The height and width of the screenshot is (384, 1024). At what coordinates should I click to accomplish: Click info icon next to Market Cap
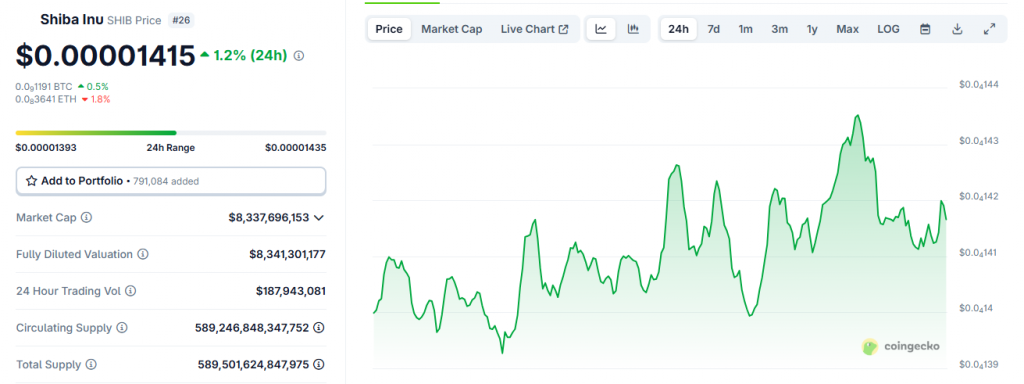click(86, 217)
